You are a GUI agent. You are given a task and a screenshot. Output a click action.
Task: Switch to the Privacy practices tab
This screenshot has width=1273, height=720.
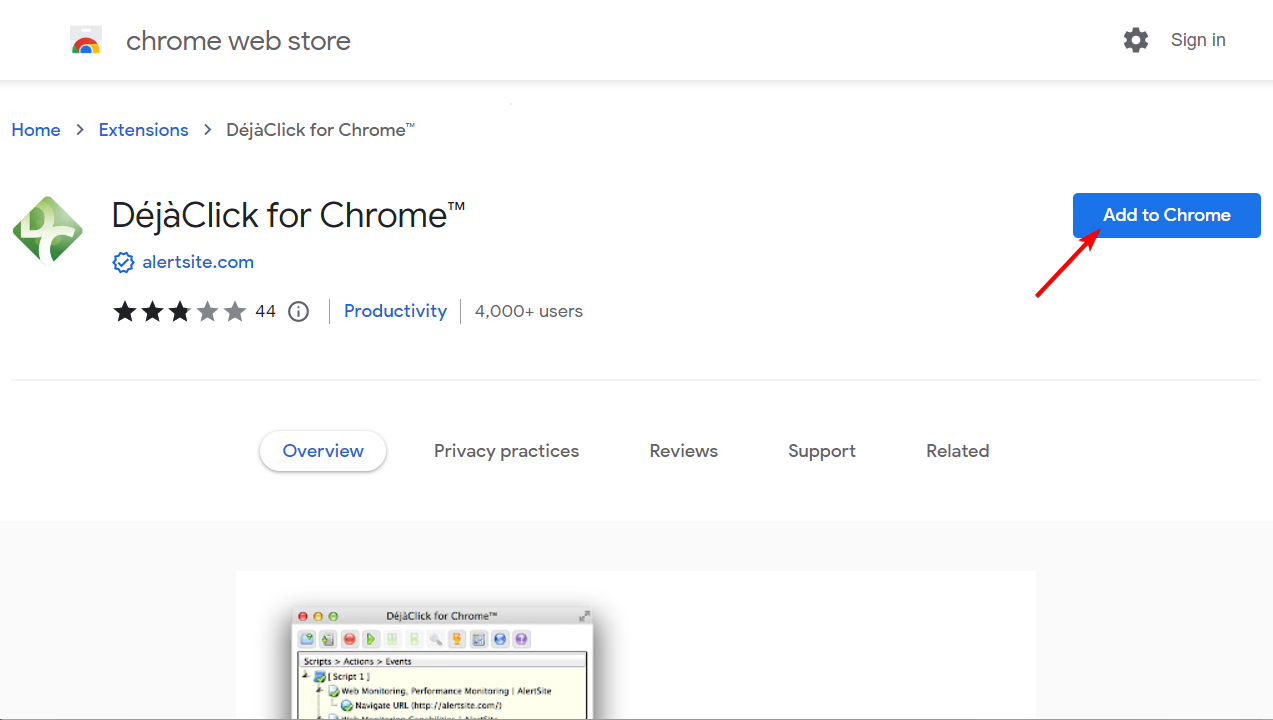(506, 451)
